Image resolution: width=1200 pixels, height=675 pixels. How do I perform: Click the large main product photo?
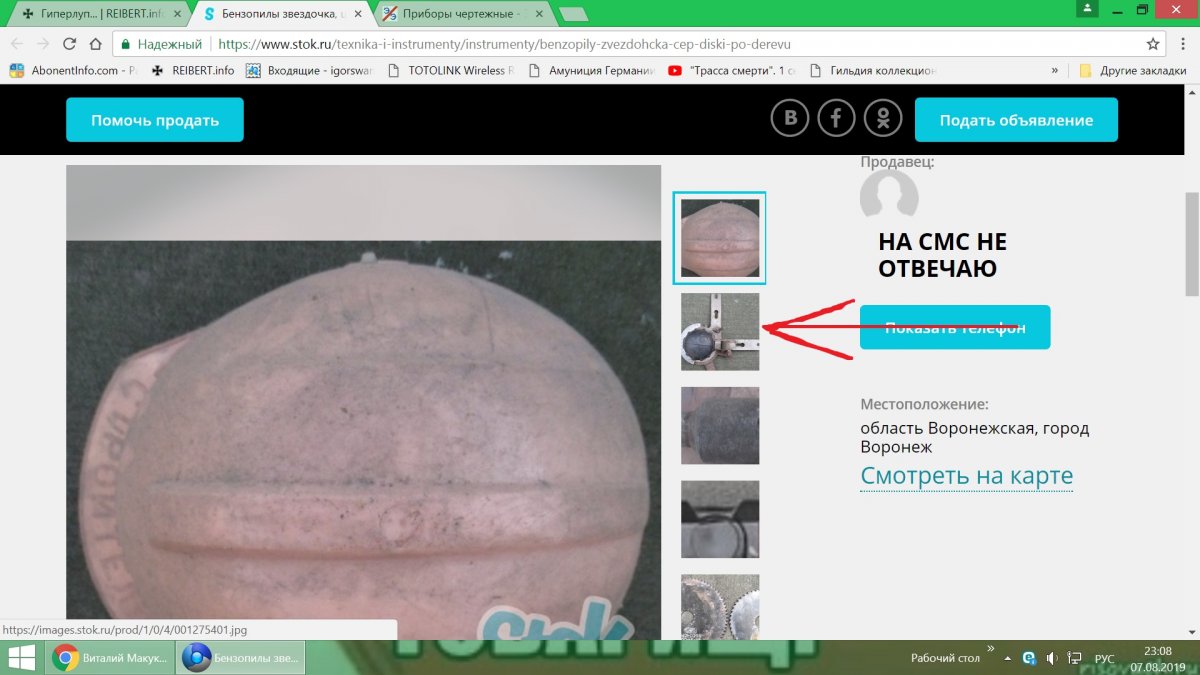pos(364,402)
